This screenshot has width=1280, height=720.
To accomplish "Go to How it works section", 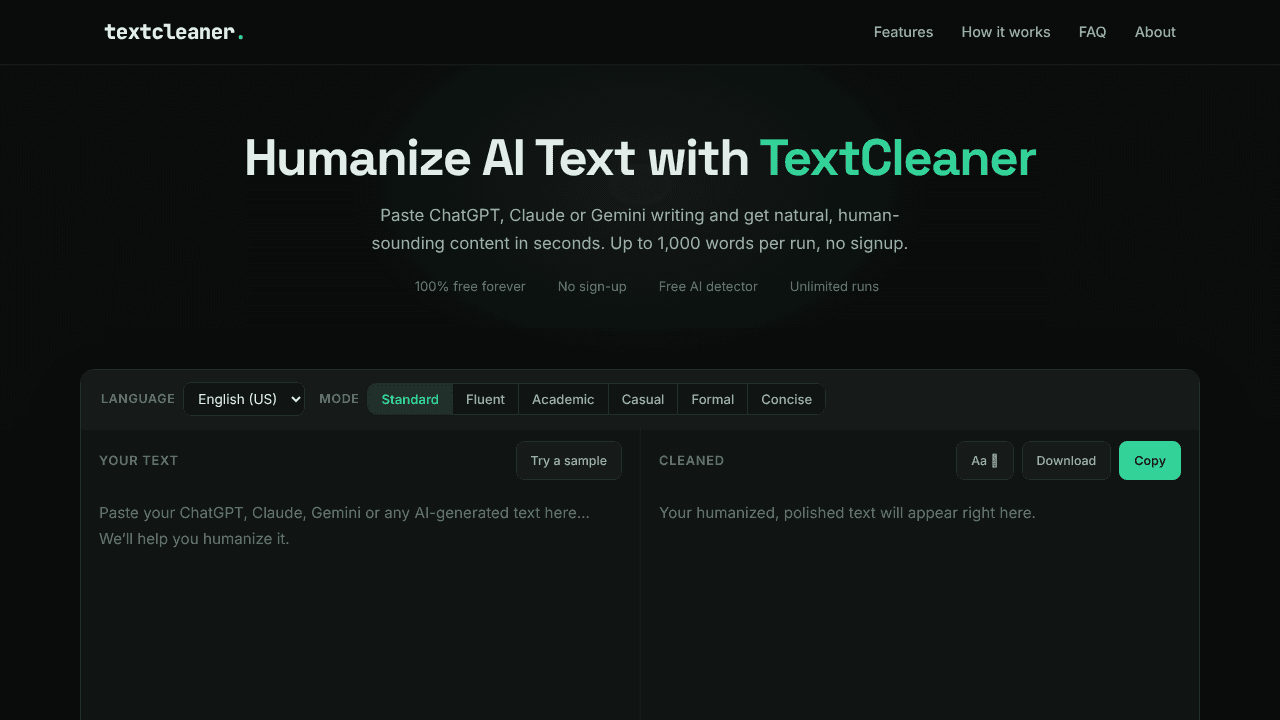I will [x=1006, y=32].
